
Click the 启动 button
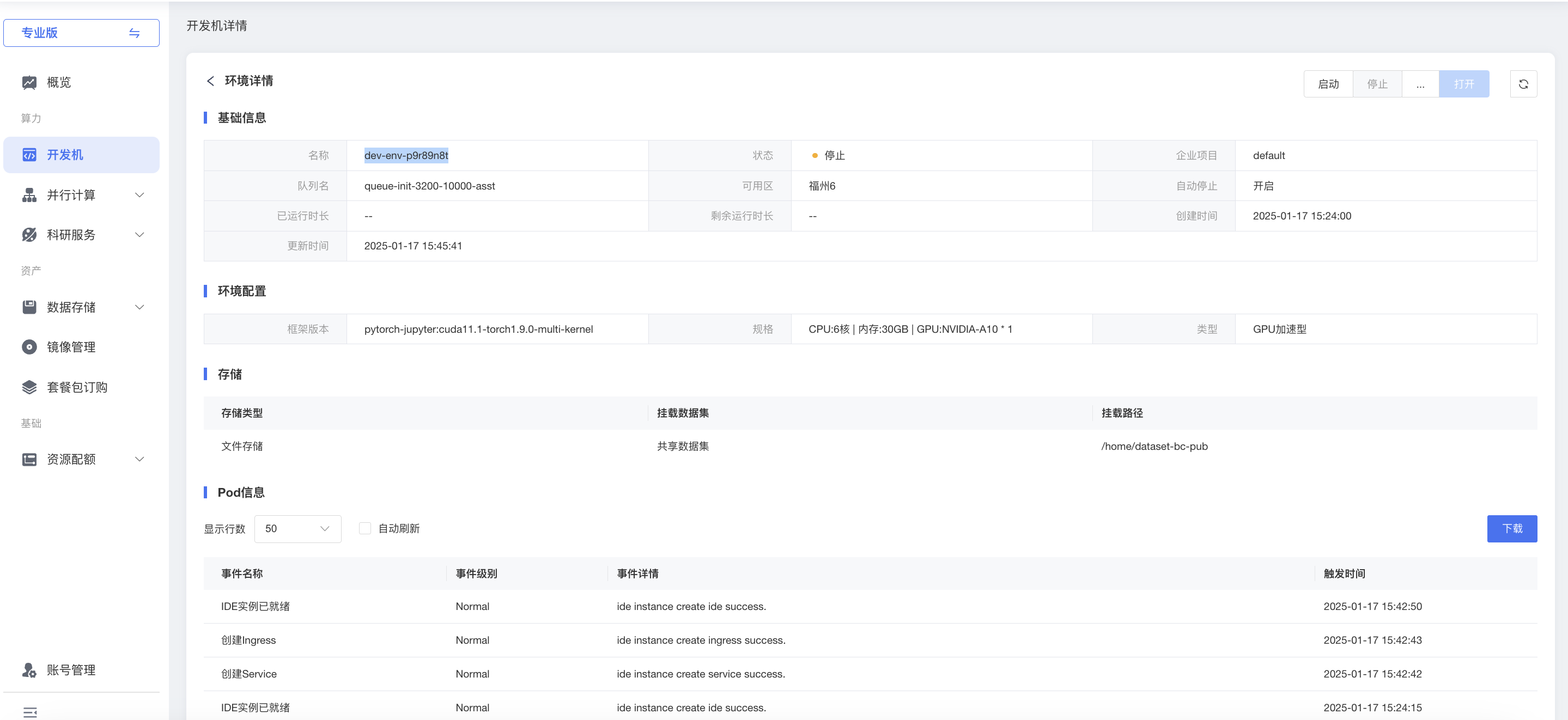pos(1328,84)
